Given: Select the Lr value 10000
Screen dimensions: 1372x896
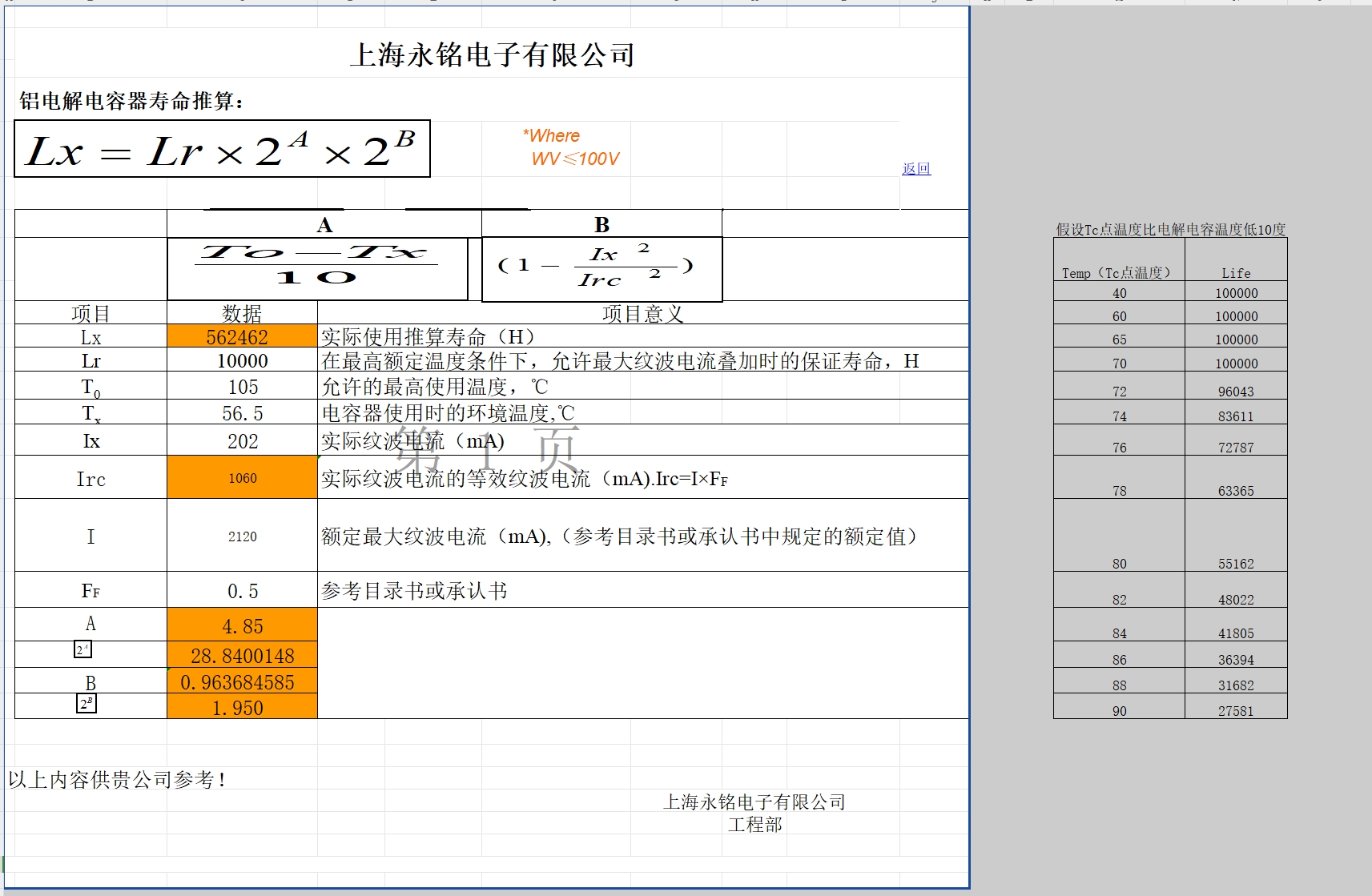Looking at the screenshot, I should [242, 360].
